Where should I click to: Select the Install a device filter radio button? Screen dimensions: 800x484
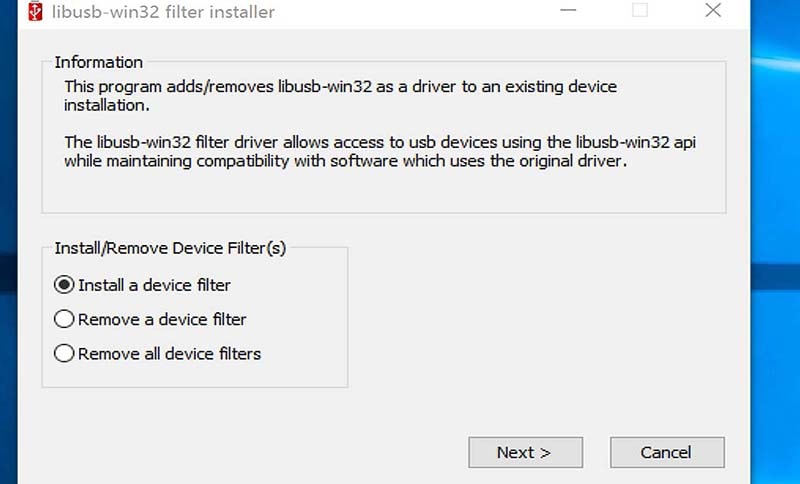64,285
